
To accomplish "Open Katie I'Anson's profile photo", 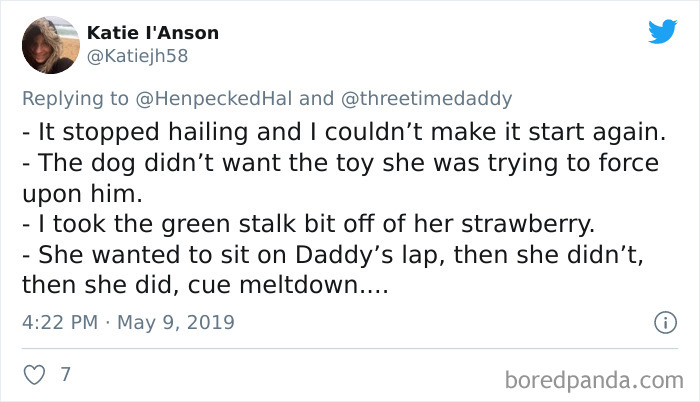I will [48, 45].
